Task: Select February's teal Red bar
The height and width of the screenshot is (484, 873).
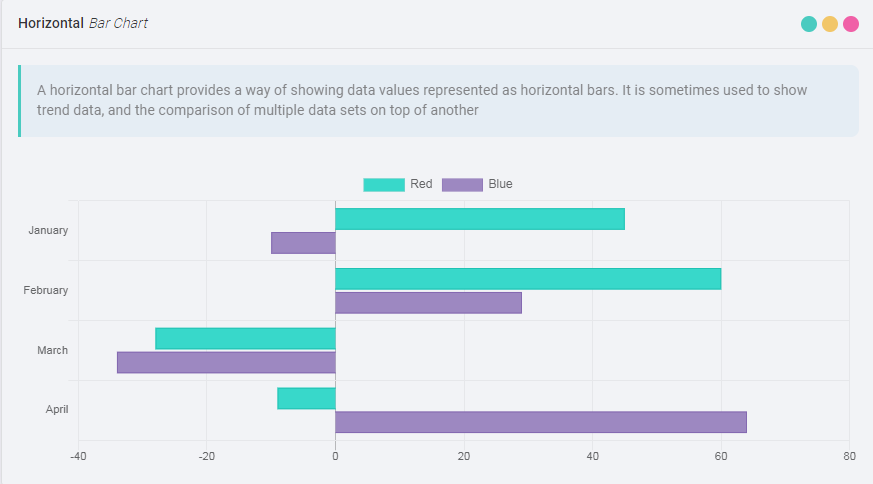Action: tap(528, 279)
